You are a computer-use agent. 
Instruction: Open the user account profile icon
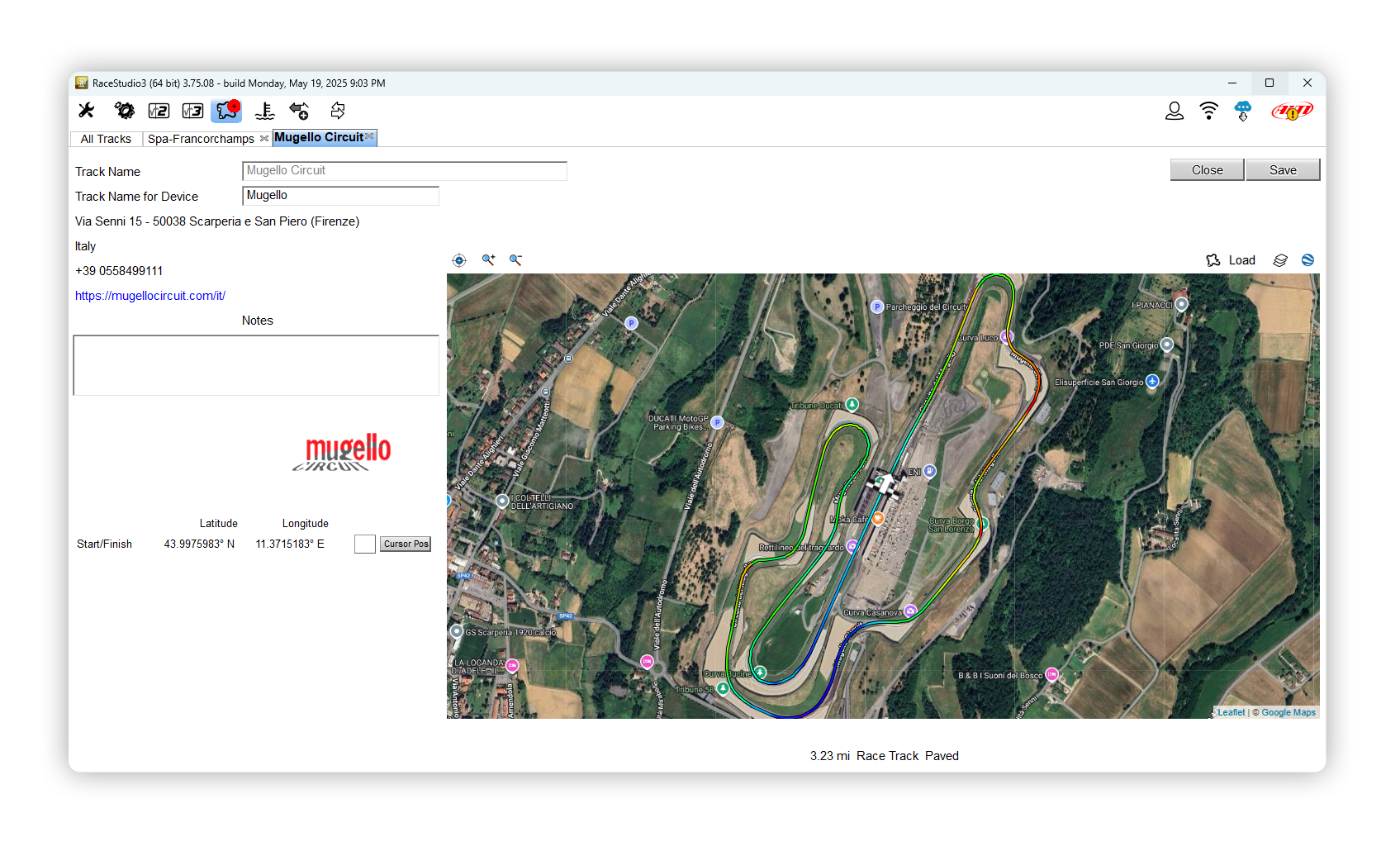click(x=1175, y=111)
